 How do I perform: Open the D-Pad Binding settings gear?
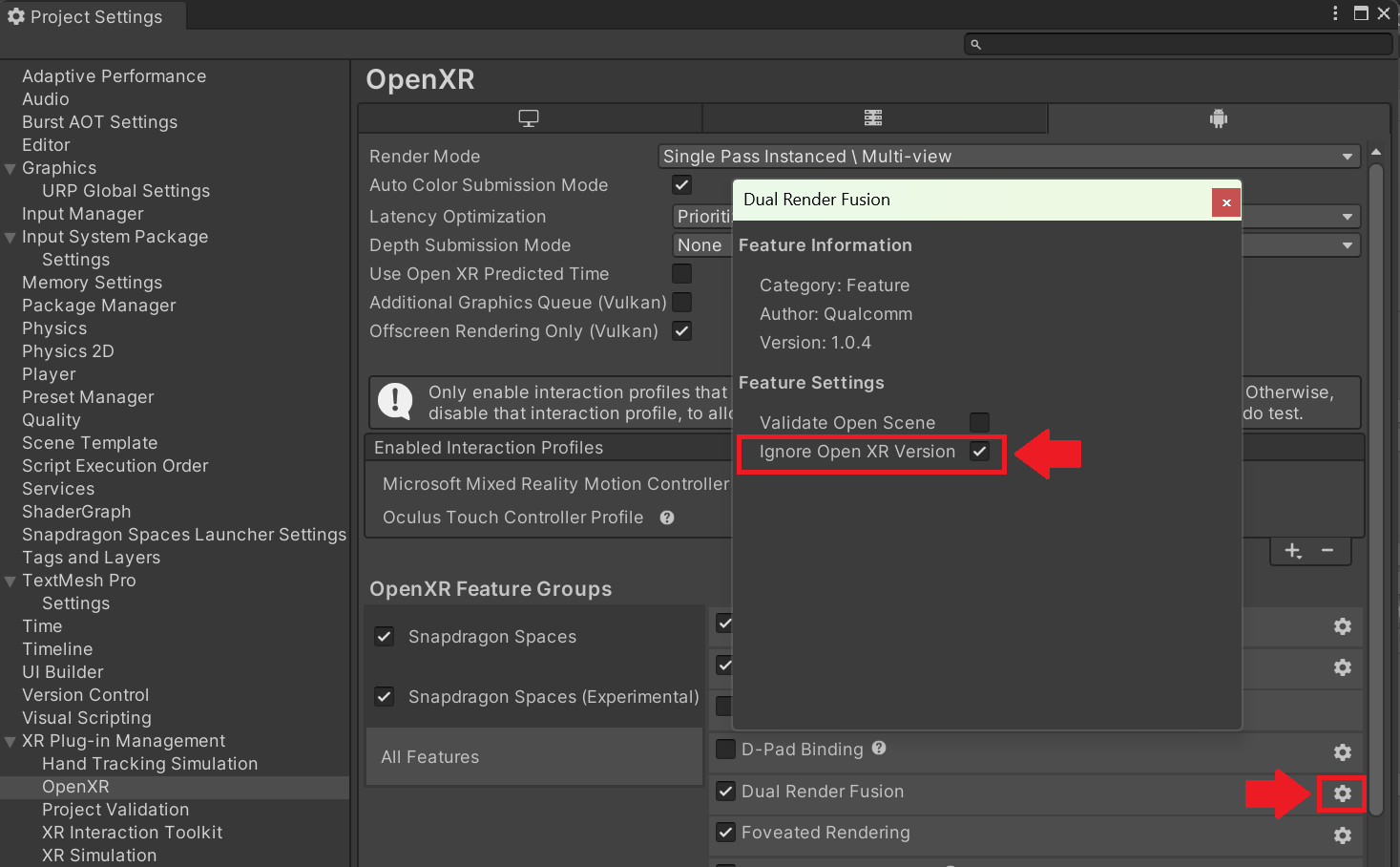click(1342, 752)
